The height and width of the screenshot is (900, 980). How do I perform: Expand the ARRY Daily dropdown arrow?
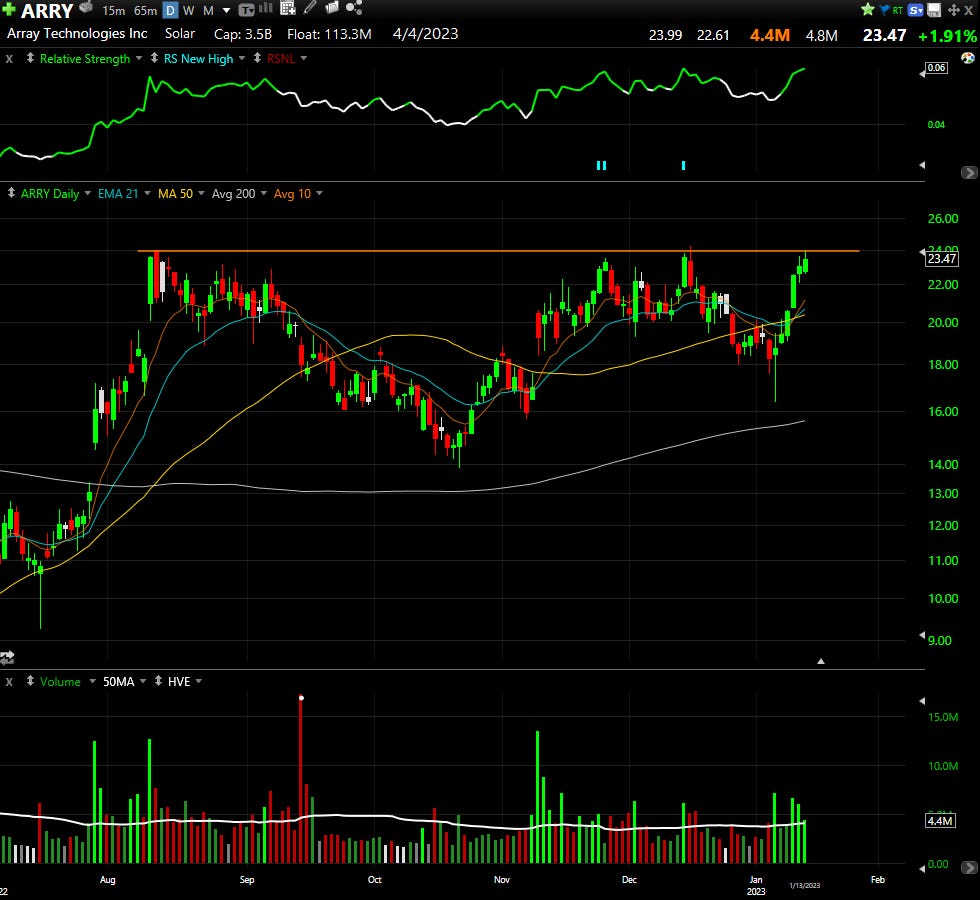88,193
